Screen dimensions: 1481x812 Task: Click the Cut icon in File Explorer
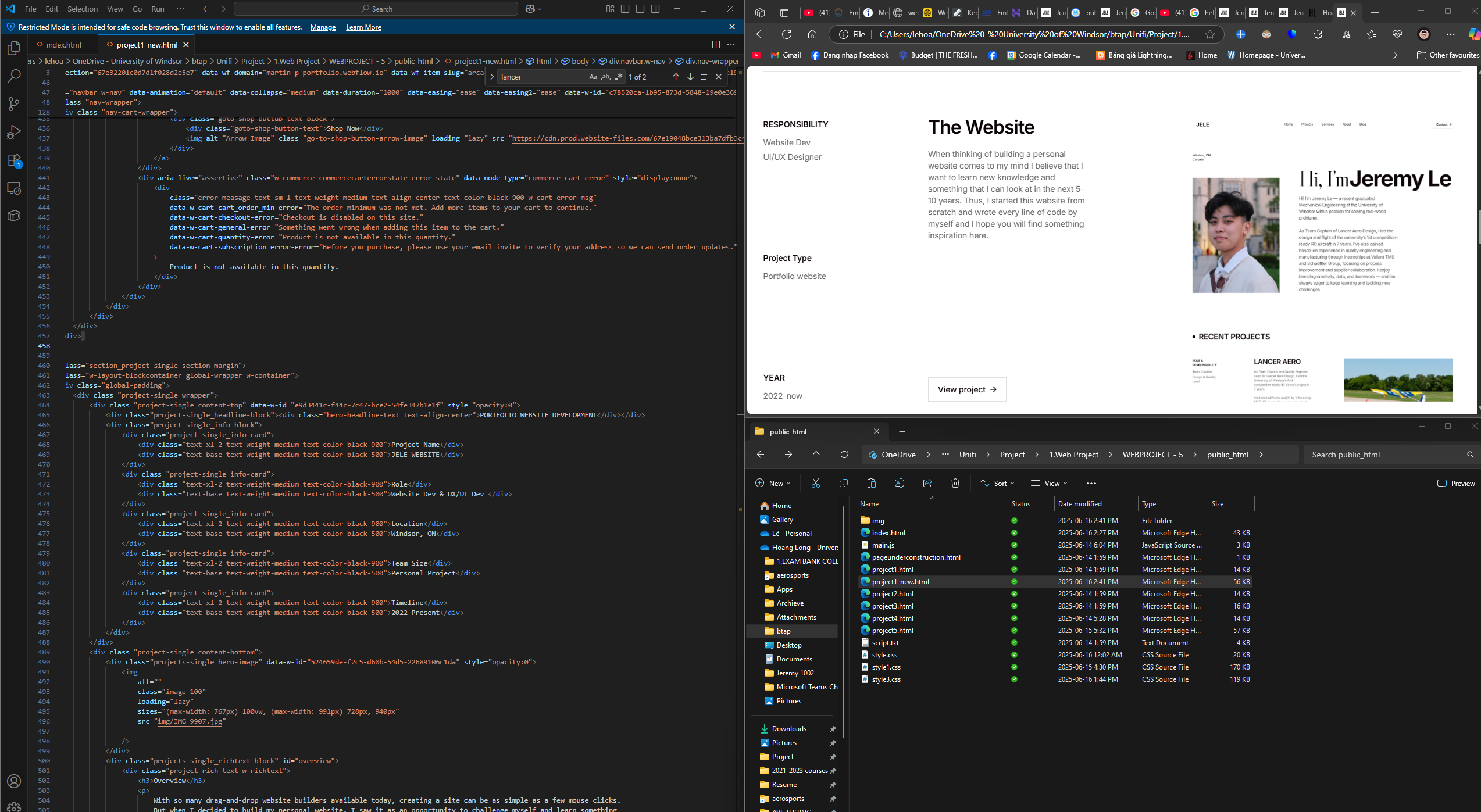pos(815,483)
